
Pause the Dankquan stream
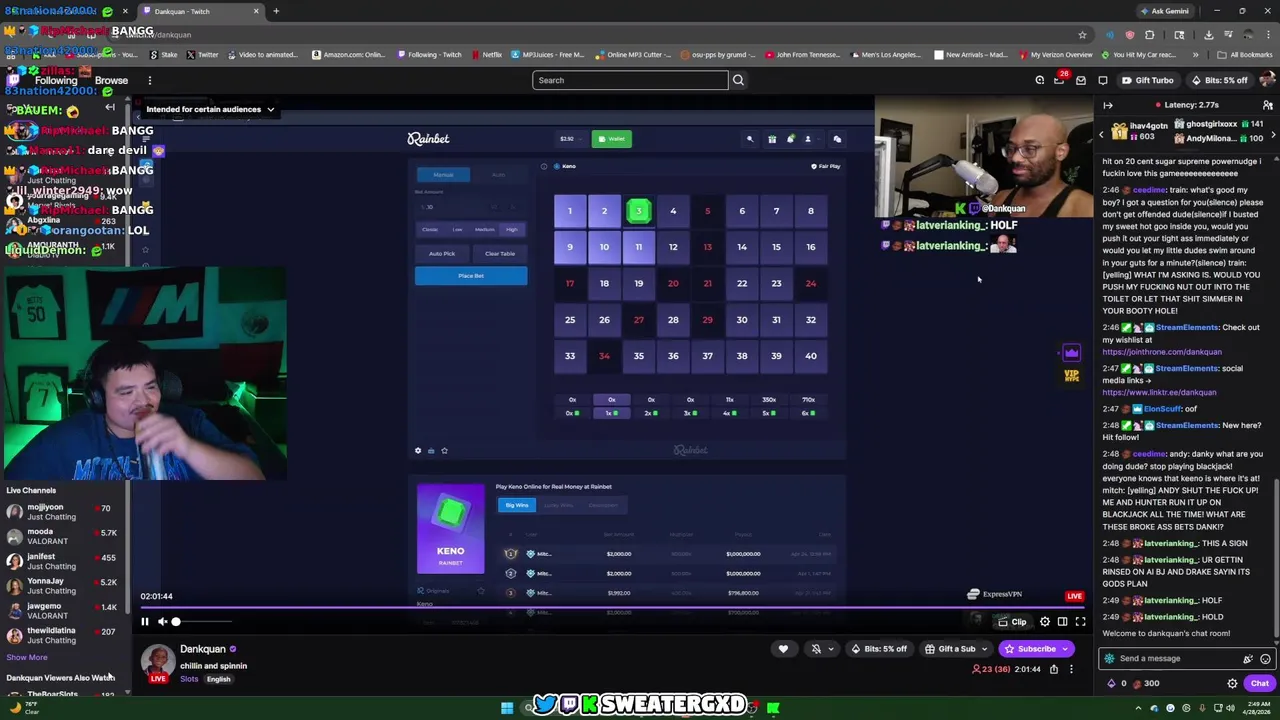144,622
